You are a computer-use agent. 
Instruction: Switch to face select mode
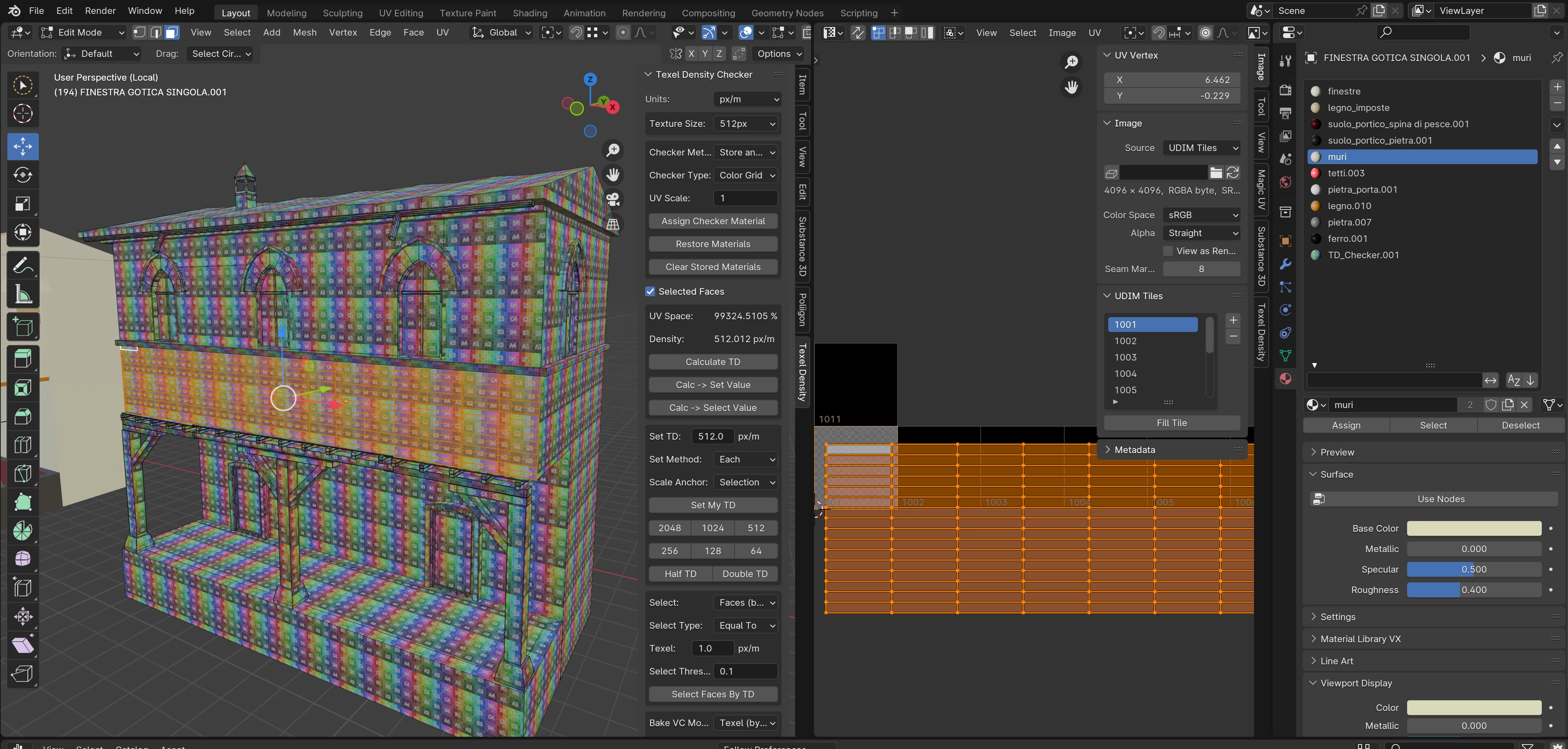pos(172,32)
